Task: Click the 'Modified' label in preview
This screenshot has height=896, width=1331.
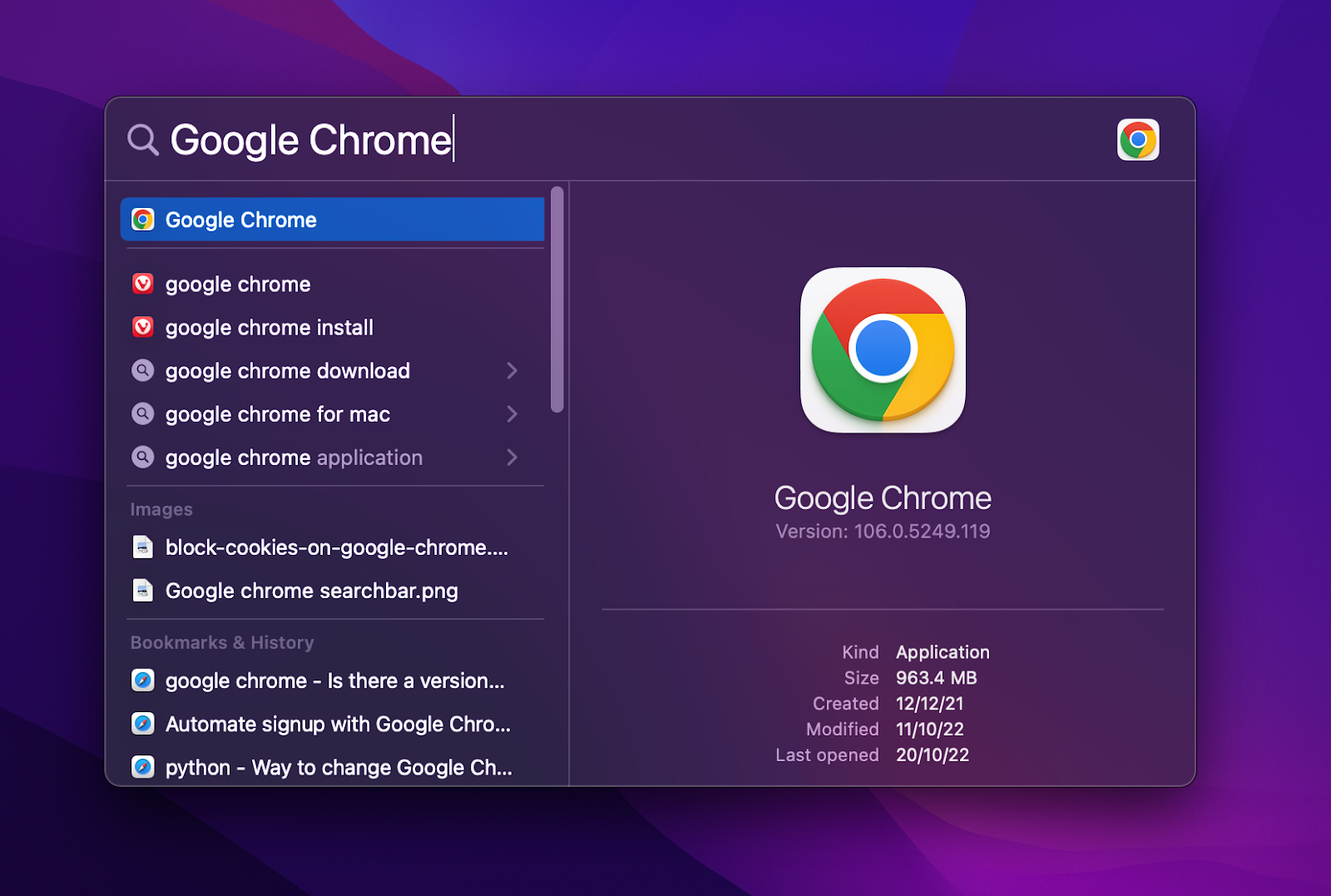Action: tap(843, 730)
